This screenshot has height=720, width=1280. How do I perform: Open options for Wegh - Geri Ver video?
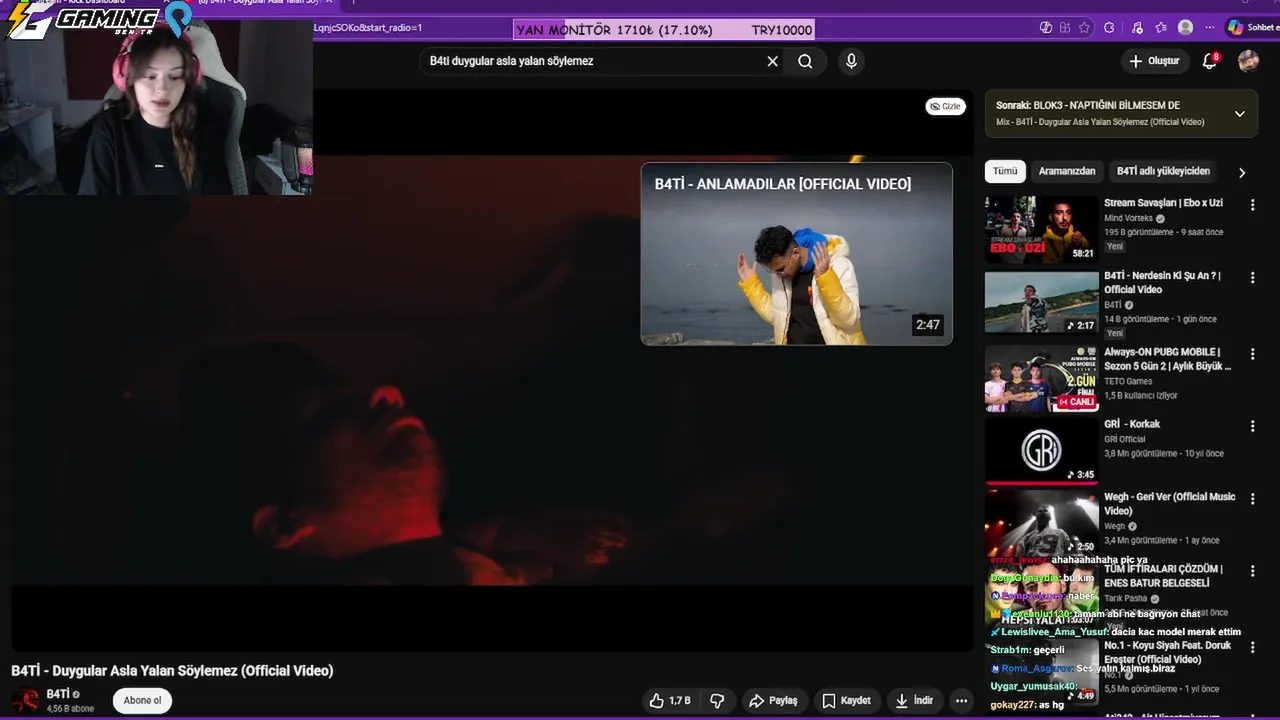pos(1252,498)
